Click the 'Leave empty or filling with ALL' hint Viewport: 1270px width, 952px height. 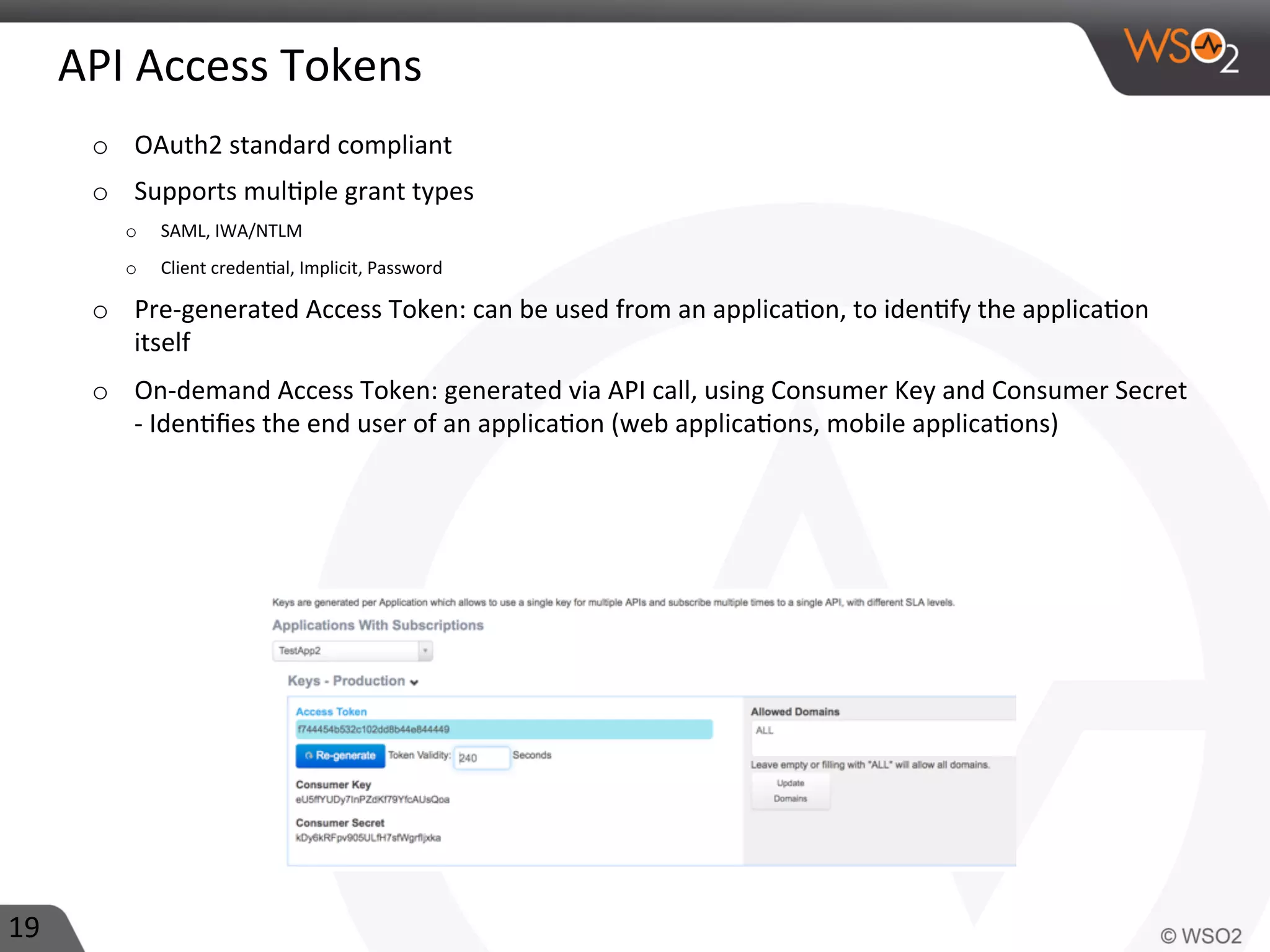870,765
